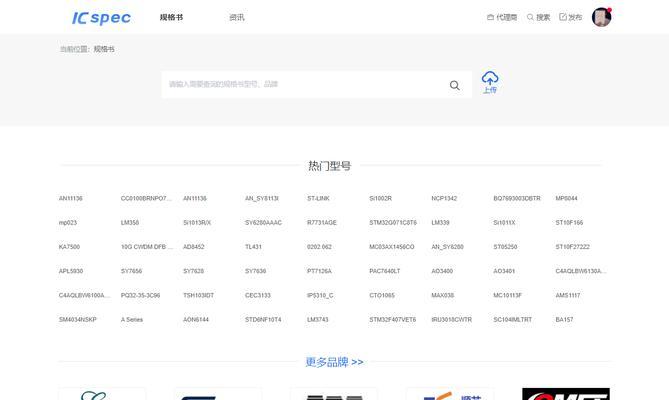The image size is (669, 400).
Task: Click the ICspec logo
Action: [x=101, y=17]
